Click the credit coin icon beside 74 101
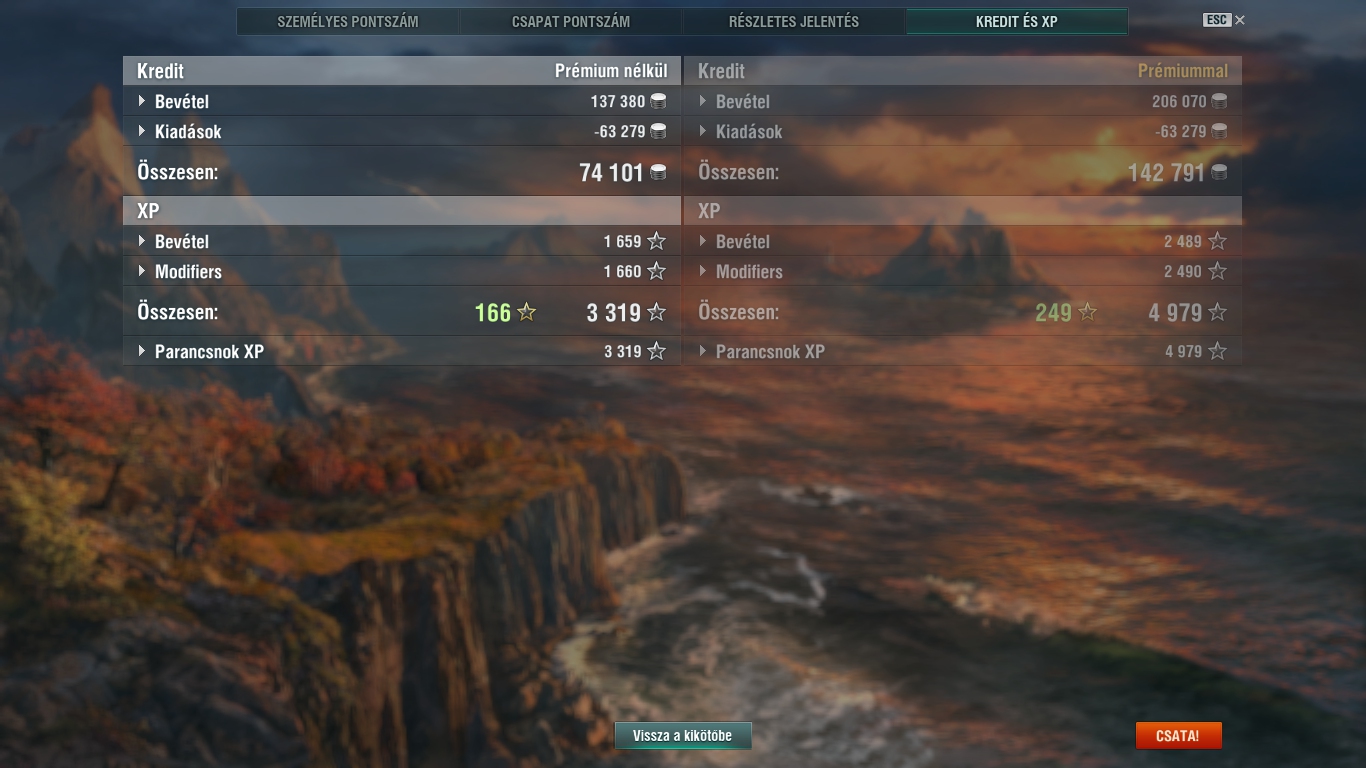Screen dimensions: 1366x768 point(658,173)
